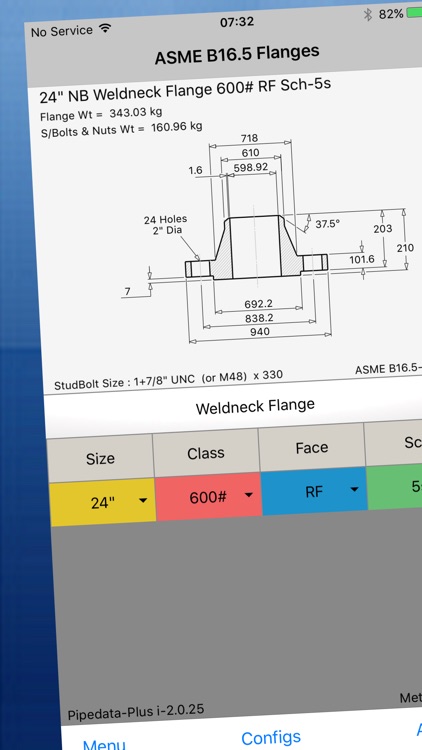Open the Face RF dropdown
Viewport: 422px width, 750px height.
(314, 491)
